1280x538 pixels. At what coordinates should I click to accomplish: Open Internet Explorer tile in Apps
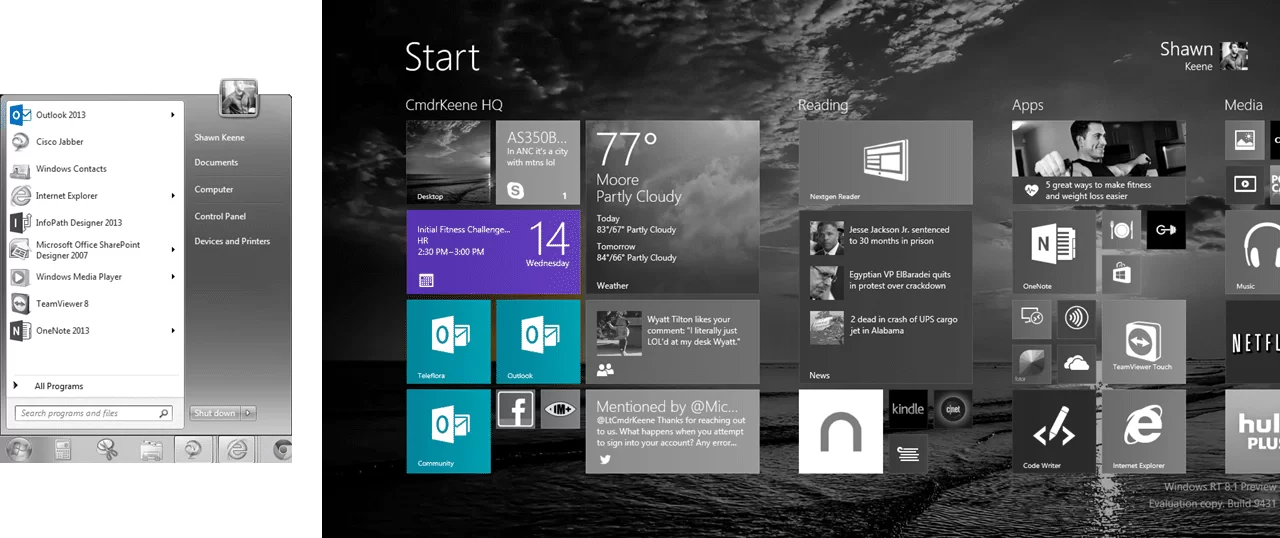click(x=1144, y=431)
